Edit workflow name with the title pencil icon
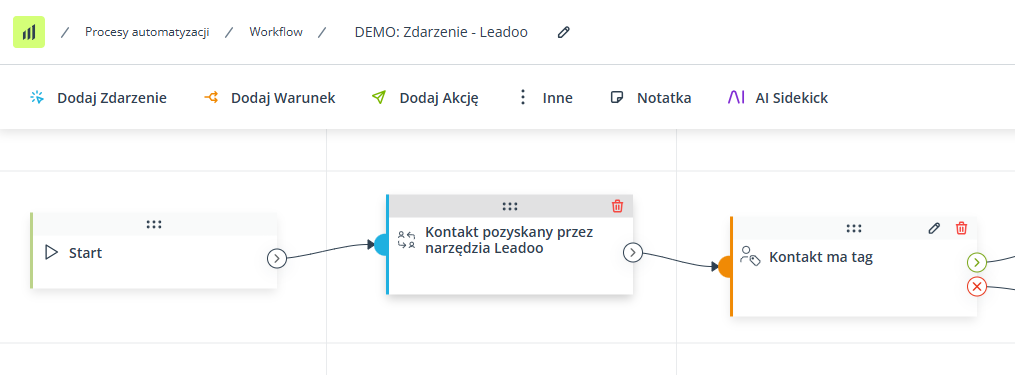Screen dimensions: 1015x375 564,32
